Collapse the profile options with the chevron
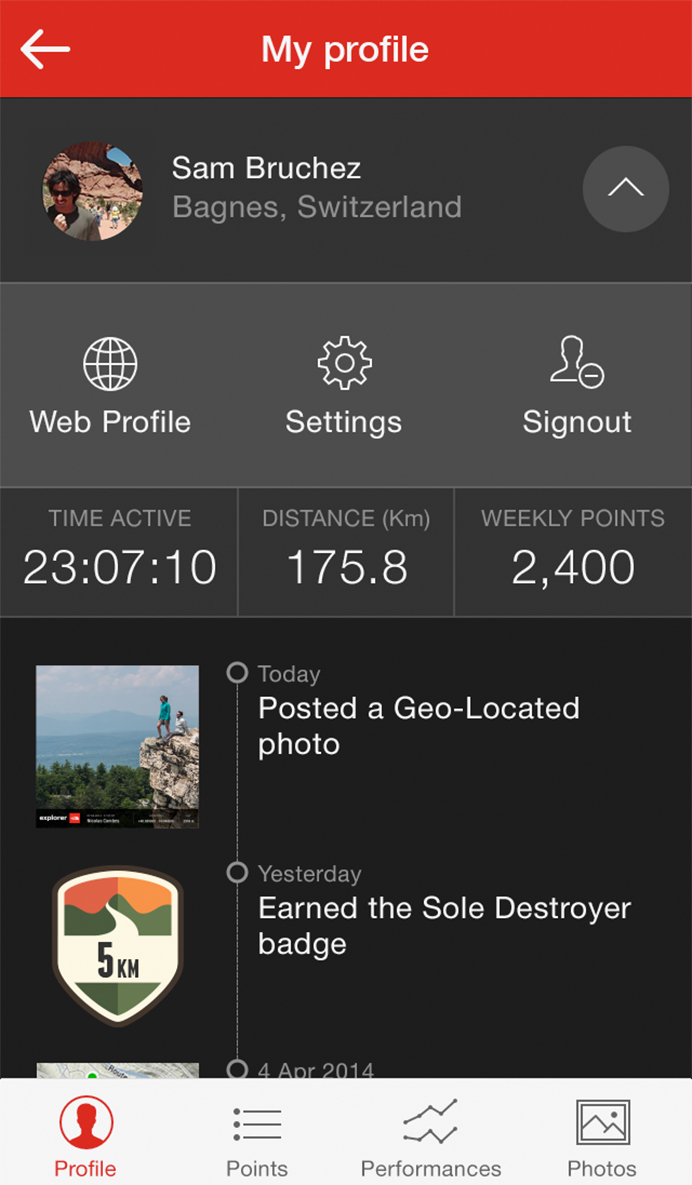This screenshot has height=1185, width=692. [626, 189]
